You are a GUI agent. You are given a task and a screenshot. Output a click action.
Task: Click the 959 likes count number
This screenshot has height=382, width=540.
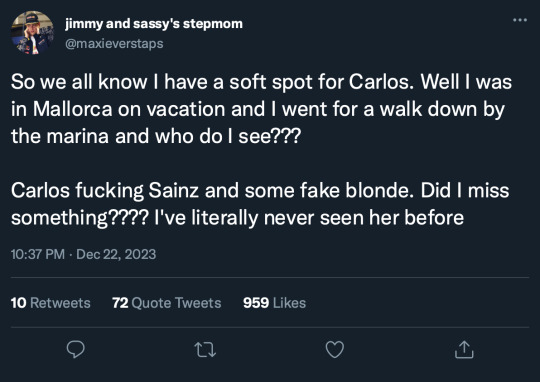tap(256, 303)
